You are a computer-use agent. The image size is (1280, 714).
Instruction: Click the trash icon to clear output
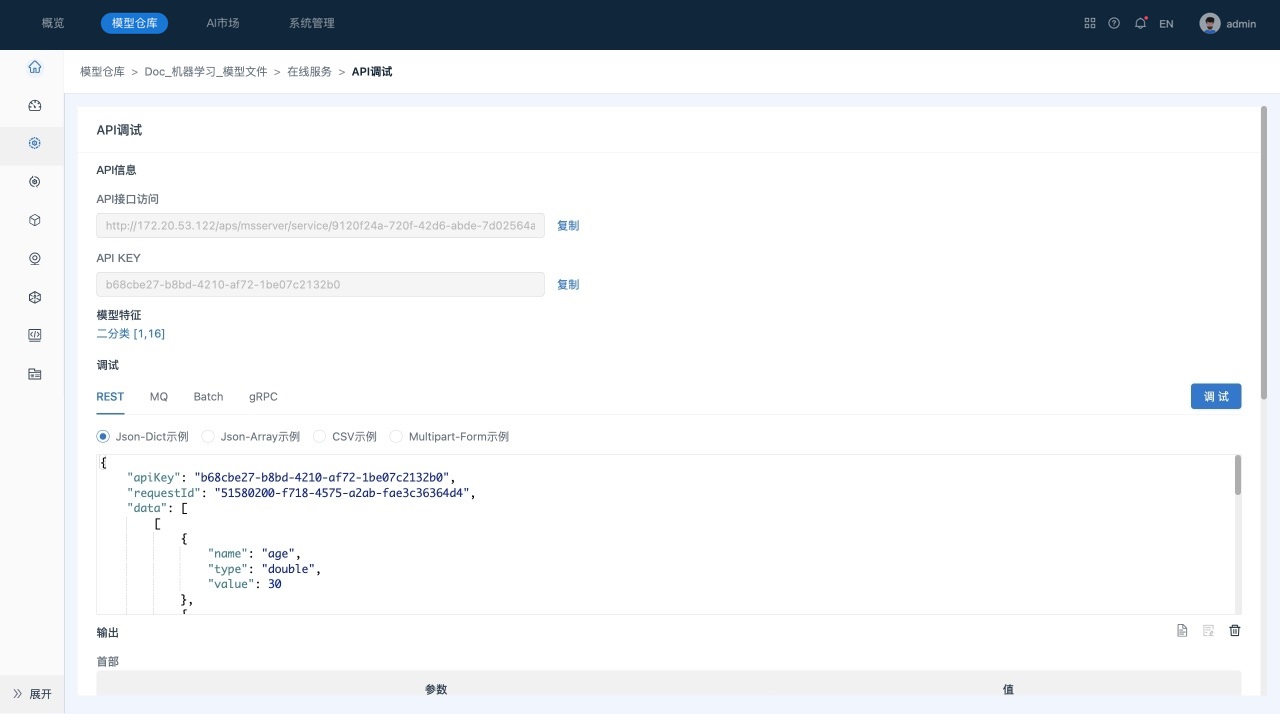[1234, 630]
